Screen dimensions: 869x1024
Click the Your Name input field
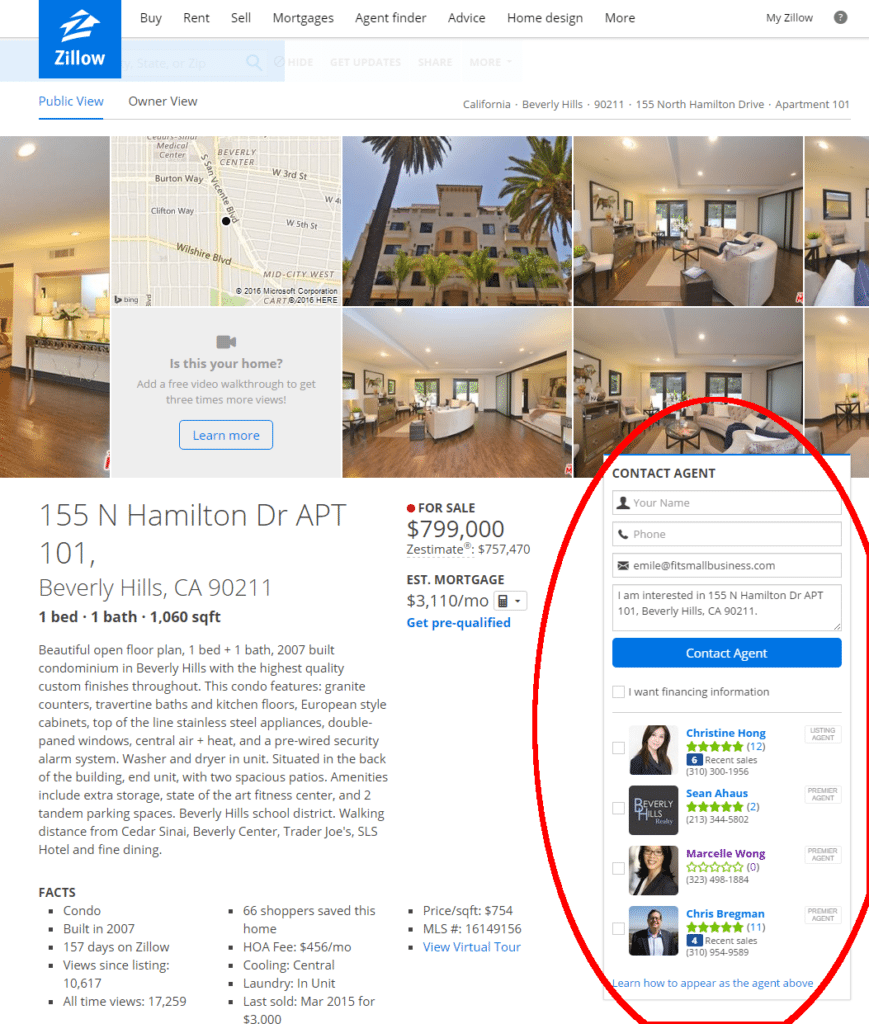pyautogui.click(x=727, y=503)
